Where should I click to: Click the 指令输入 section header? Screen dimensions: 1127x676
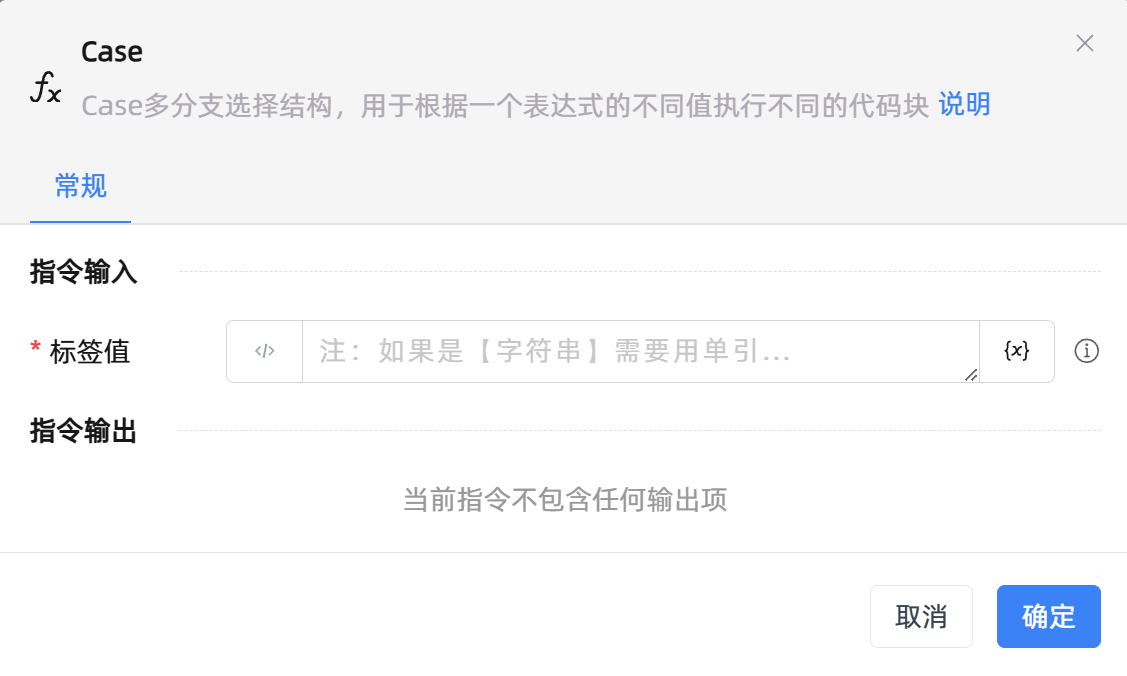(x=84, y=272)
